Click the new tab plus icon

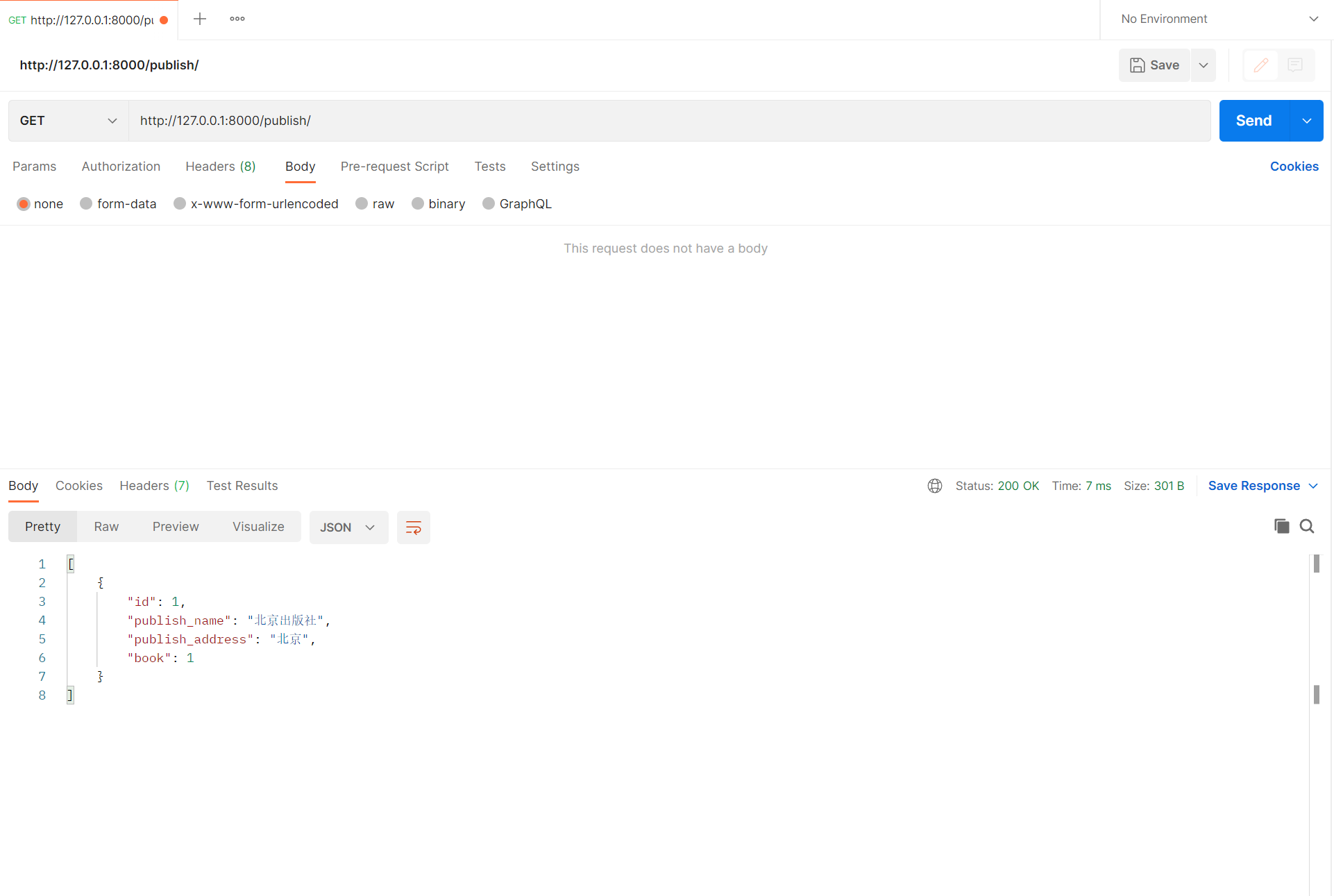click(x=200, y=19)
